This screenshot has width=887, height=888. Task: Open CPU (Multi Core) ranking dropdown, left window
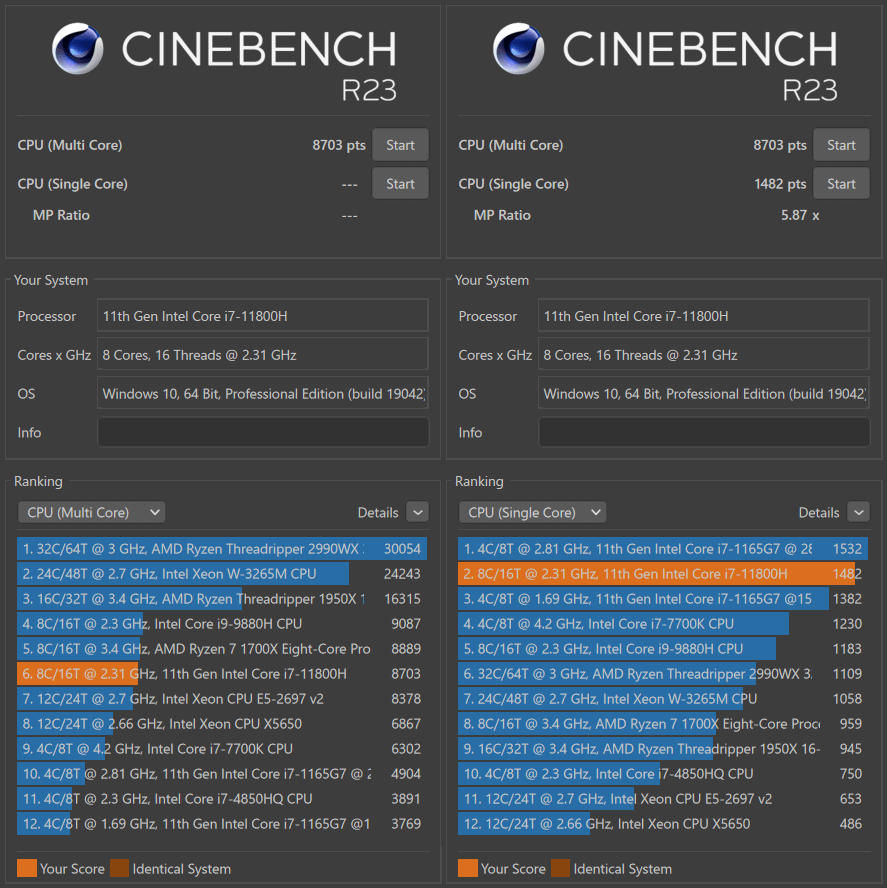click(x=91, y=512)
